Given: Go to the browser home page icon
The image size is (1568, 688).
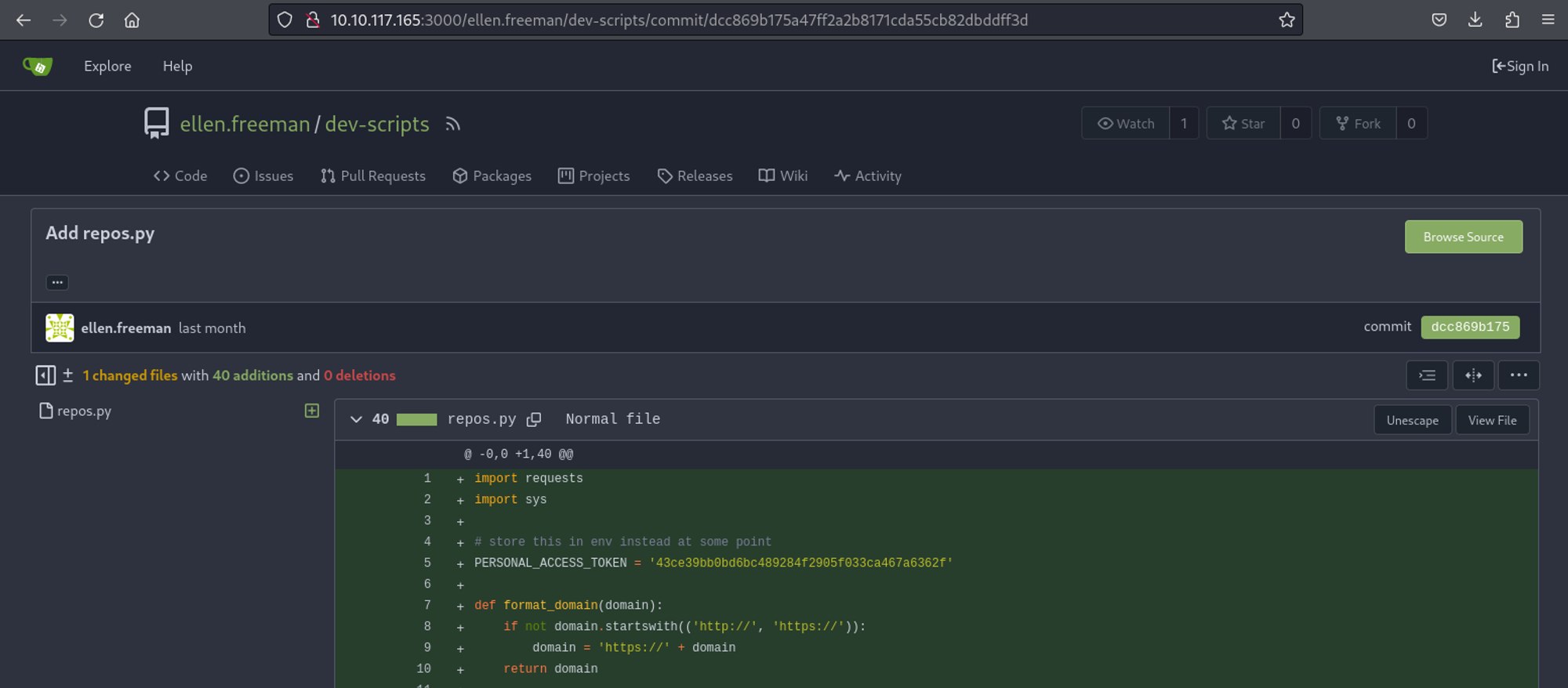Looking at the screenshot, I should pos(132,20).
